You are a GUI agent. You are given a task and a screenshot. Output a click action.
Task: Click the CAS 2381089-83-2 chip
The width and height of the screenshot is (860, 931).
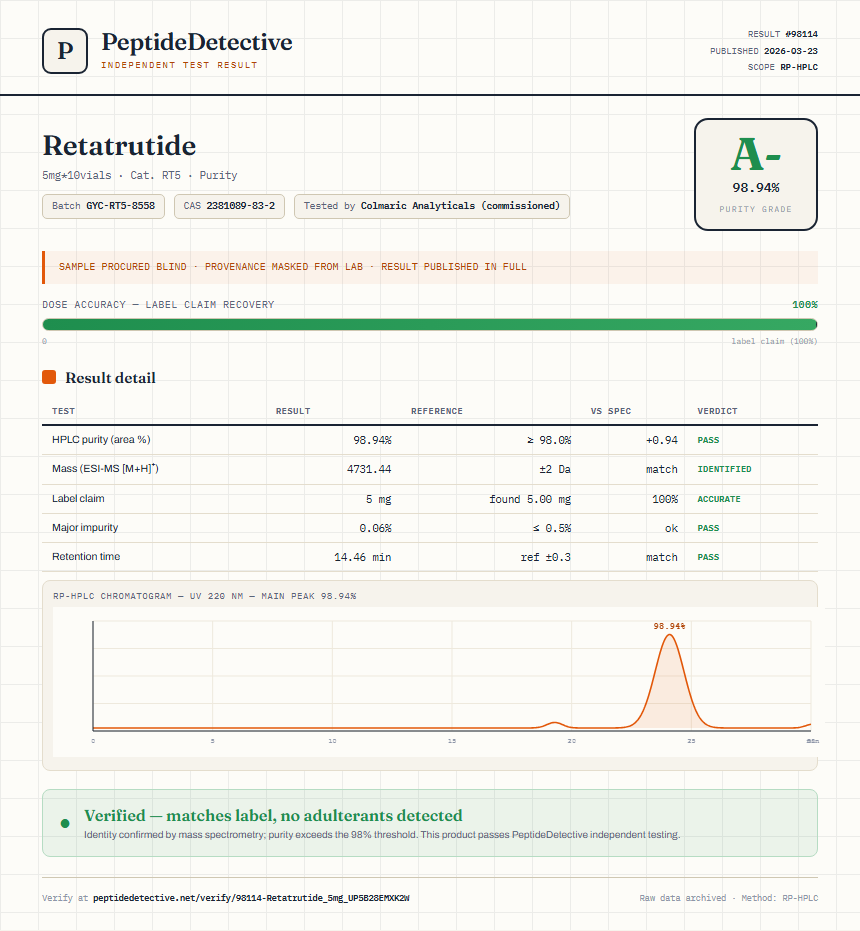tap(229, 206)
